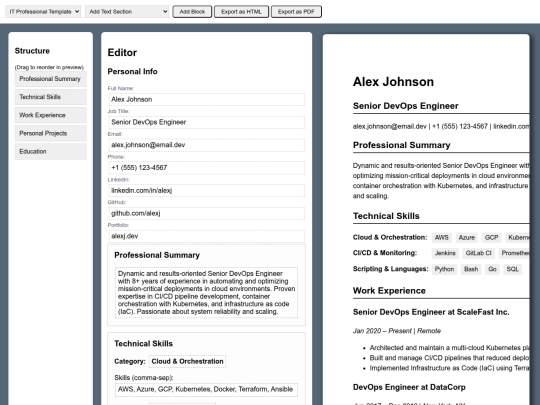
Task: Click the Jan 2020 – Present date line
Action: (x=397, y=331)
